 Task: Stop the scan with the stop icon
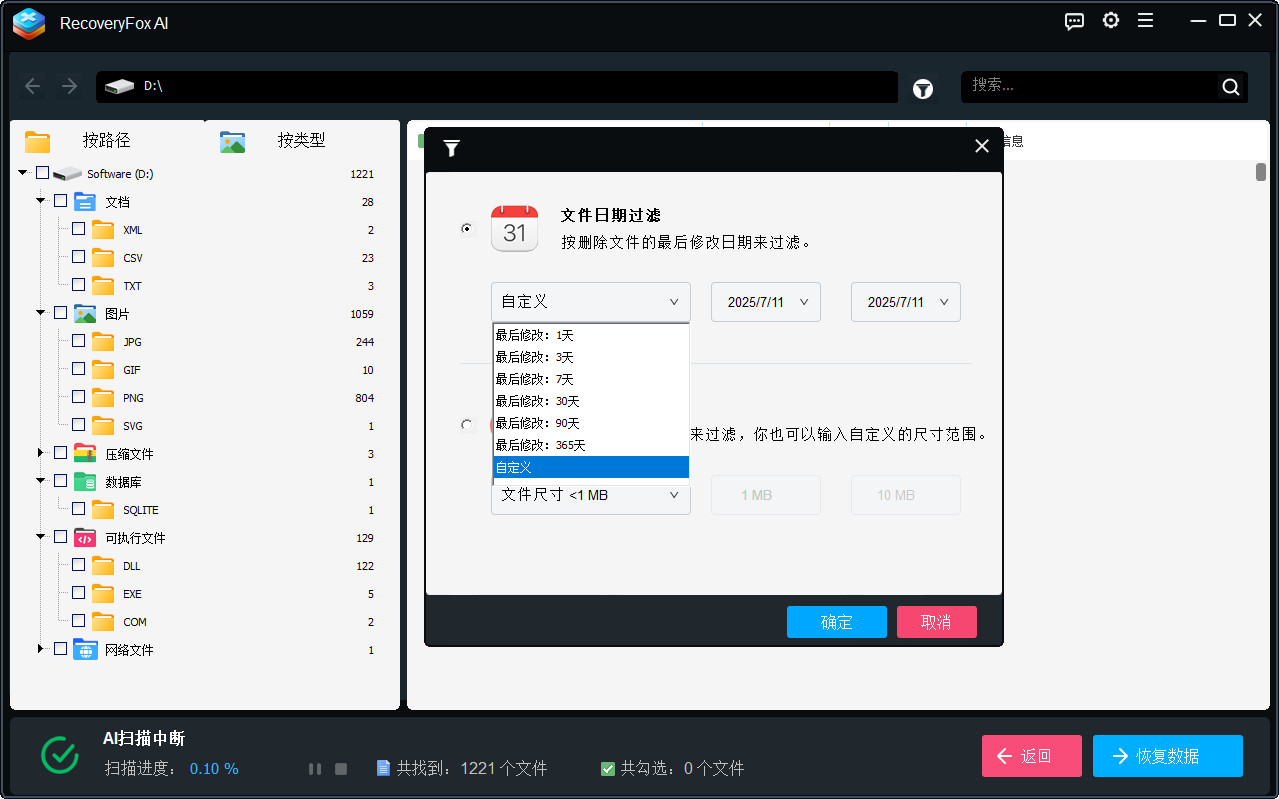tap(340, 768)
